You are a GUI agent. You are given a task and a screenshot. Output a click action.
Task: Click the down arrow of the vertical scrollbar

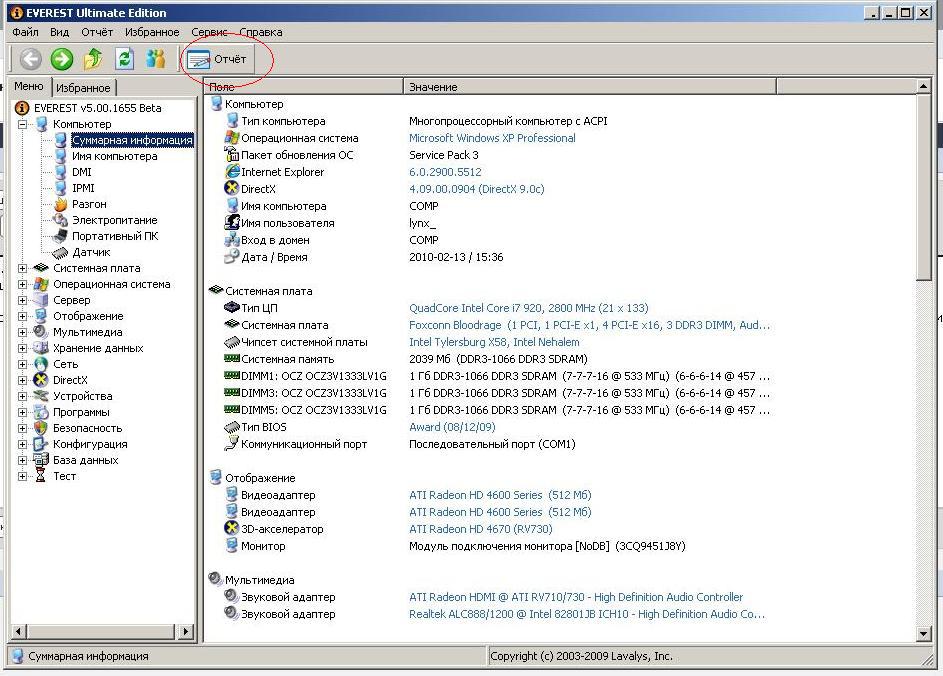[924, 633]
